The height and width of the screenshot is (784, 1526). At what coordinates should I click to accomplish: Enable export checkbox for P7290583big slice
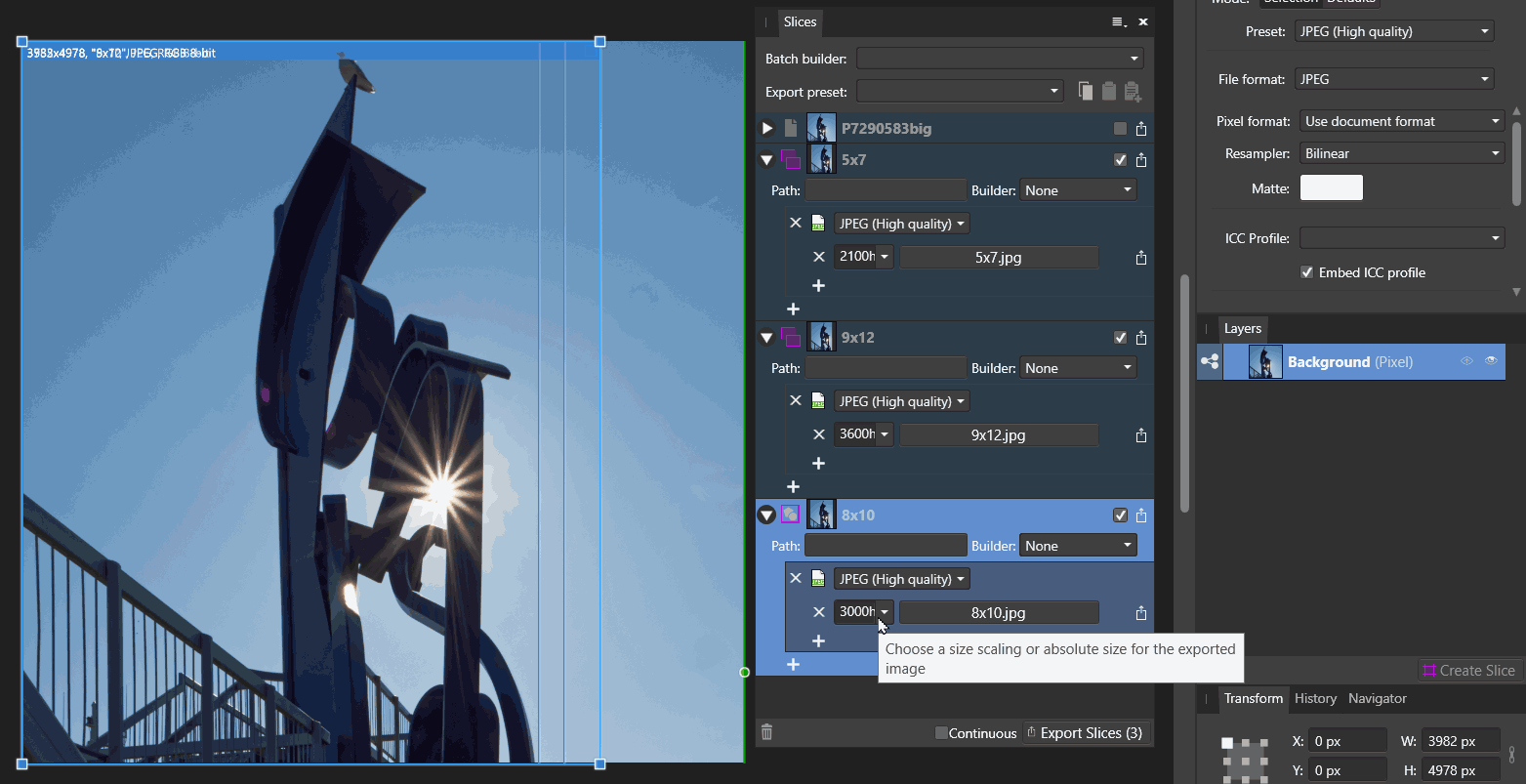click(1120, 129)
